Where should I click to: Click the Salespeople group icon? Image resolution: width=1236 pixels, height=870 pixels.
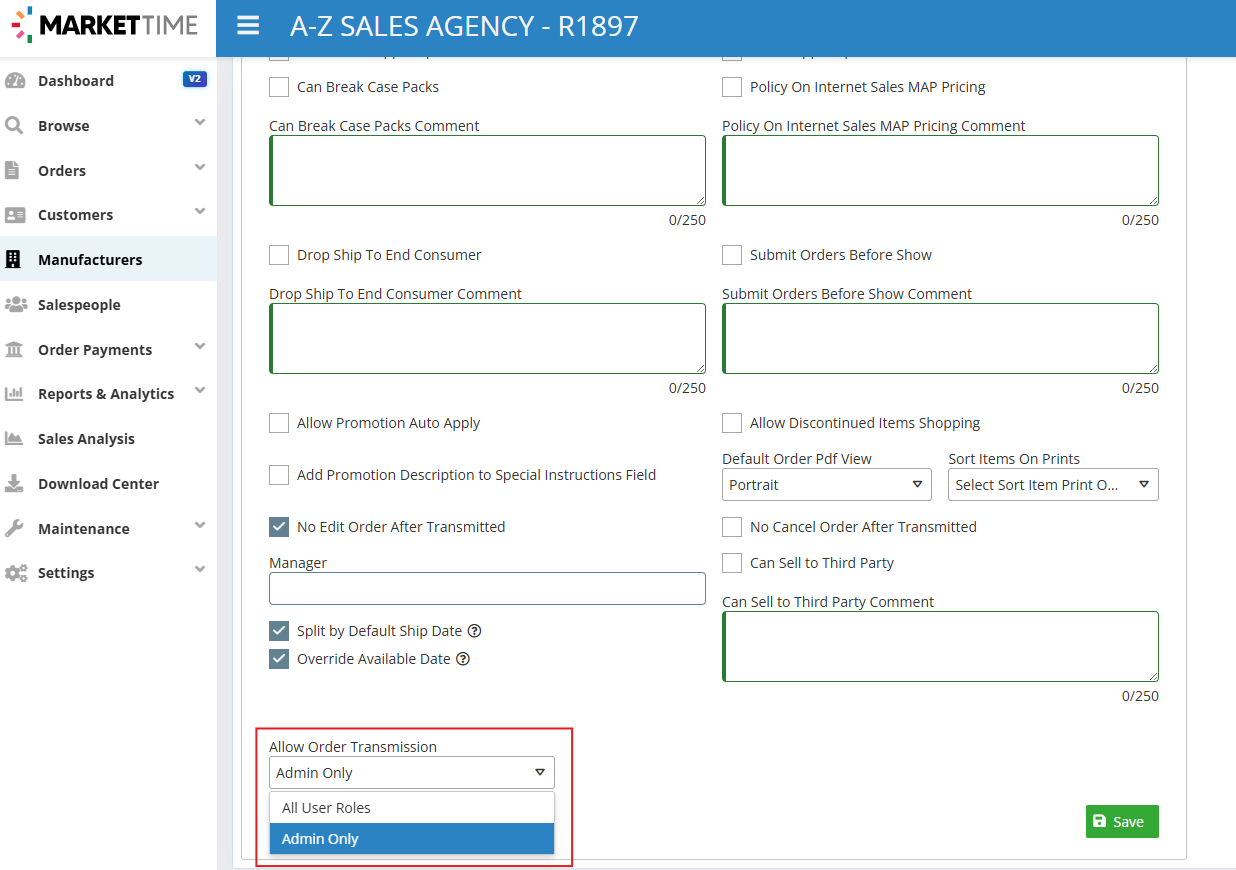(15, 304)
